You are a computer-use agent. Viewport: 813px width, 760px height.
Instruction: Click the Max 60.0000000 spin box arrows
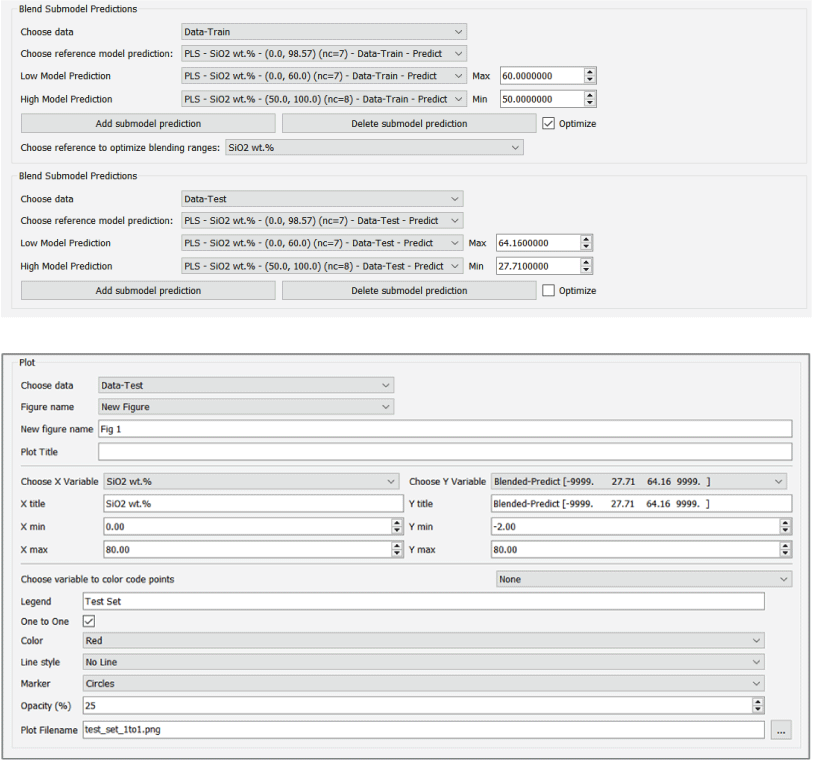coord(590,76)
